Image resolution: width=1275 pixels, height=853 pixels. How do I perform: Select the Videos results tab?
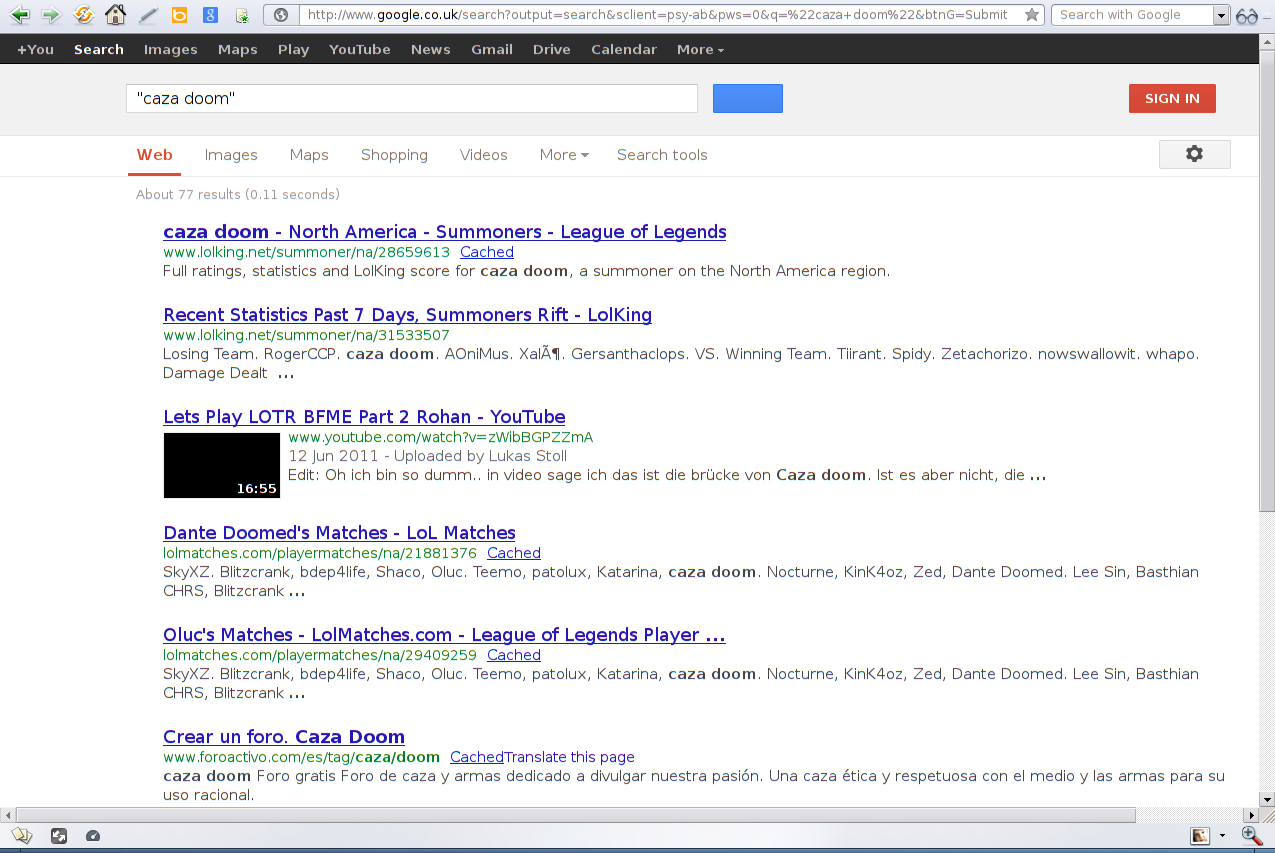483,155
